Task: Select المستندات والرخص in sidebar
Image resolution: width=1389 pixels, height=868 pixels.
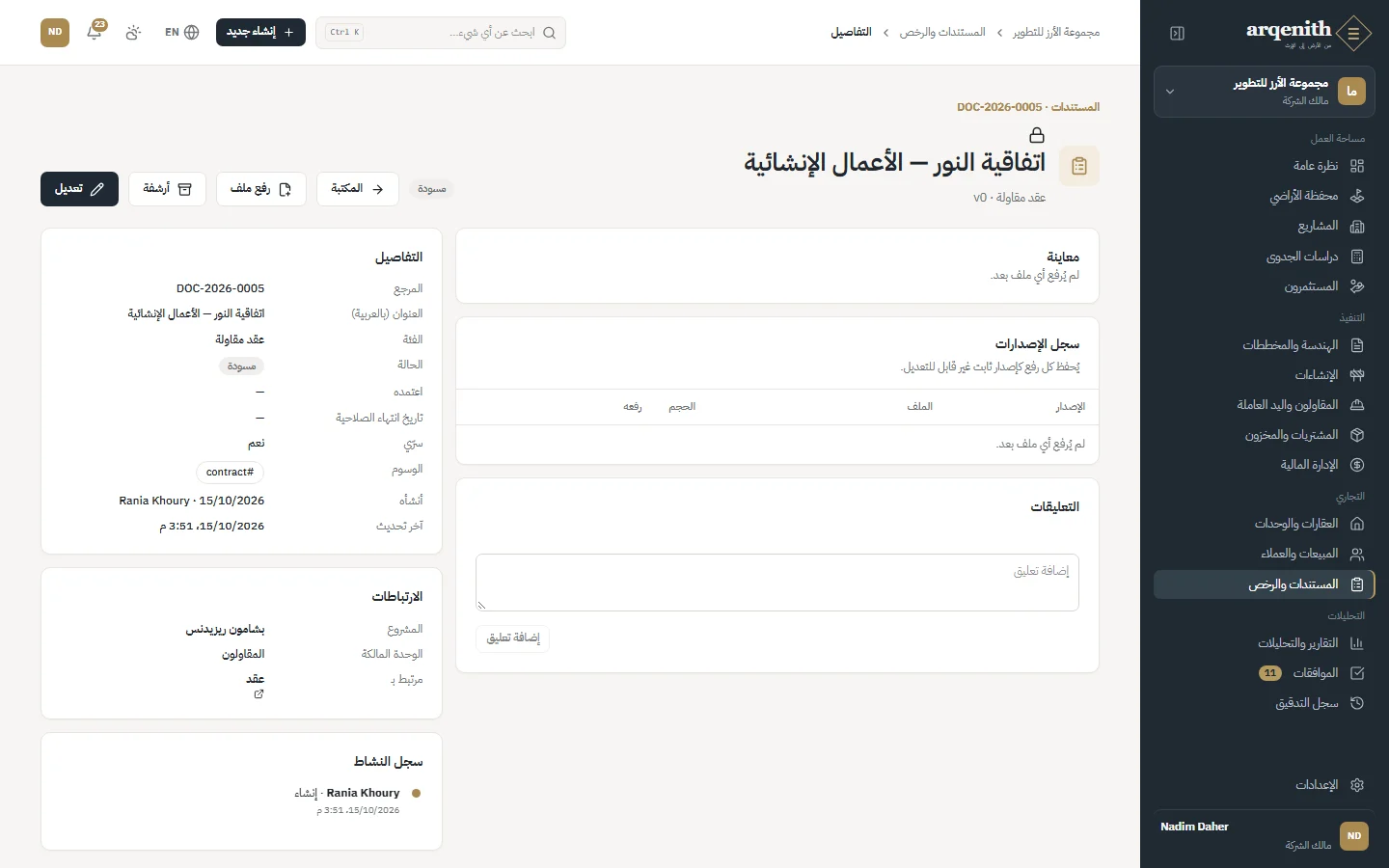Action: click(x=1265, y=584)
